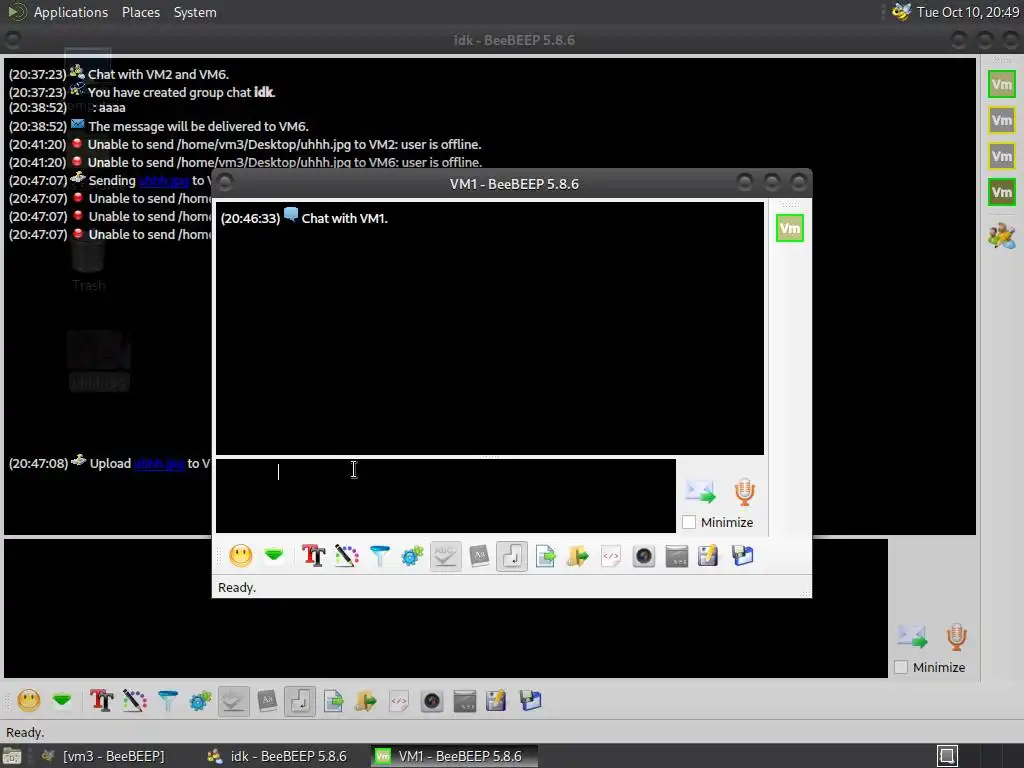Click camera screenshot icon in idk toolbar
Image resolution: width=1024 pixels, height=768 pixels.
click(432, 701)
